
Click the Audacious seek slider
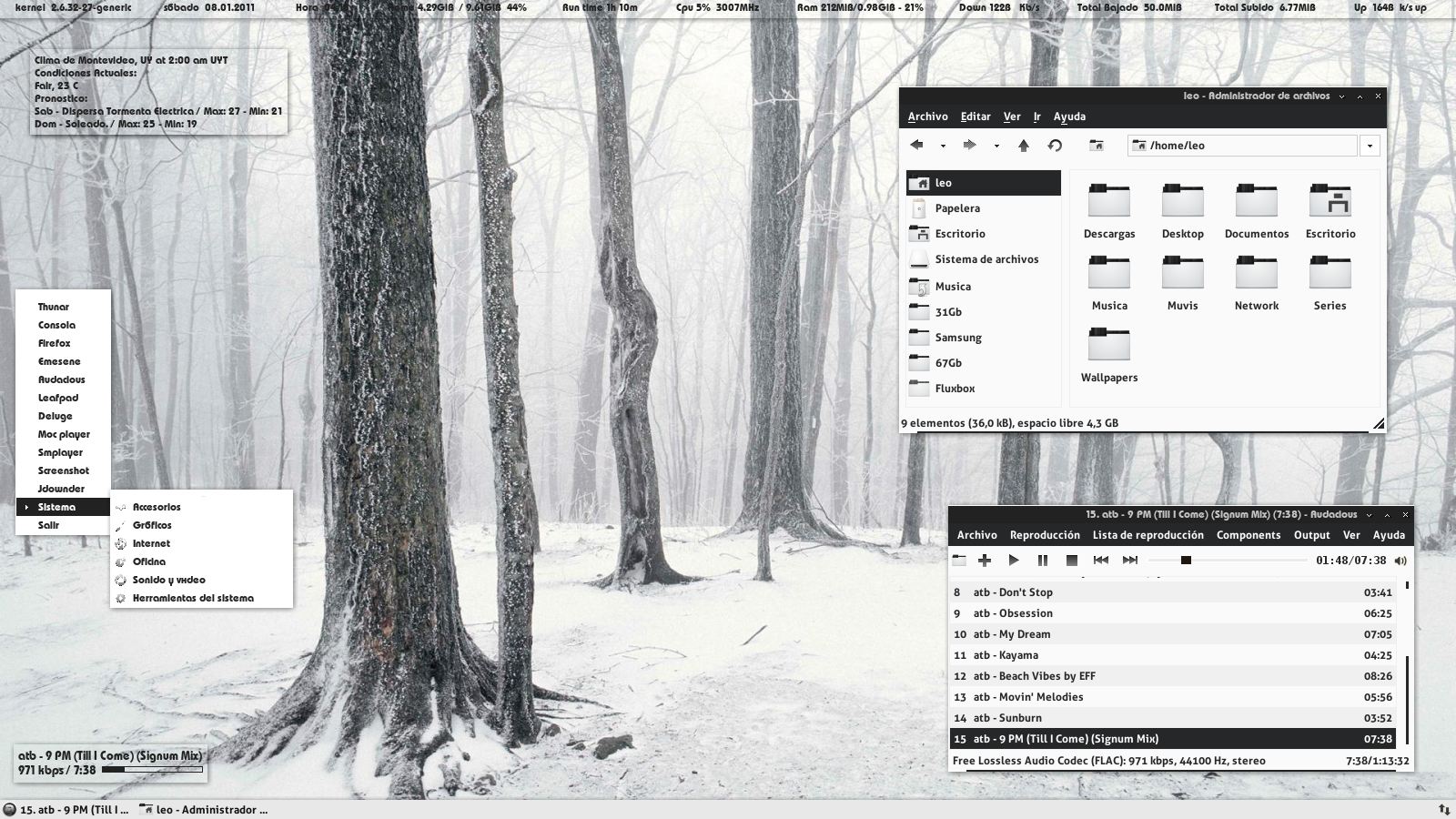(1228, 561)
